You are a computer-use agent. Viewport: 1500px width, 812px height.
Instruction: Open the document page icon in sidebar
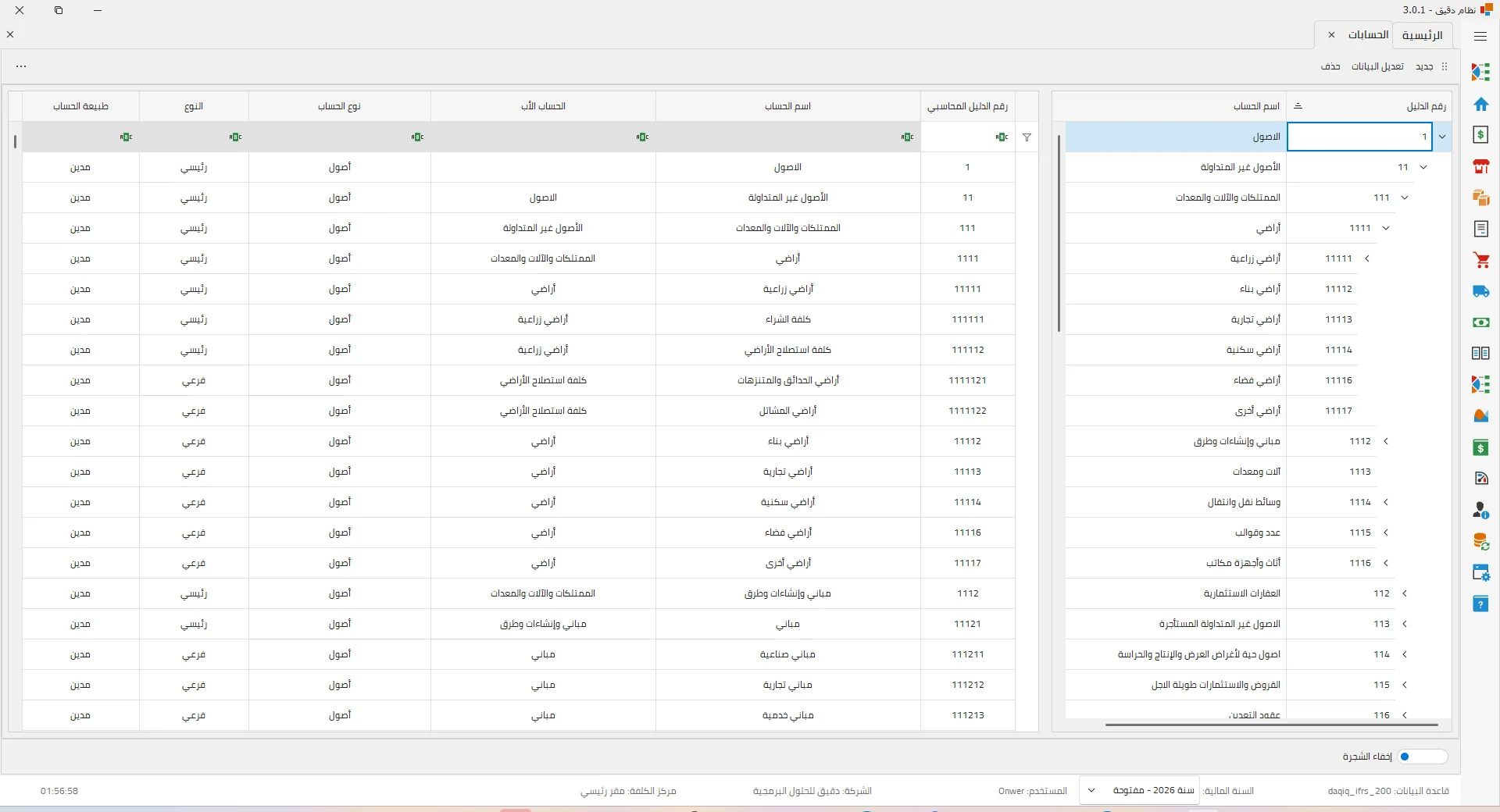click(x=1480, y=229)
